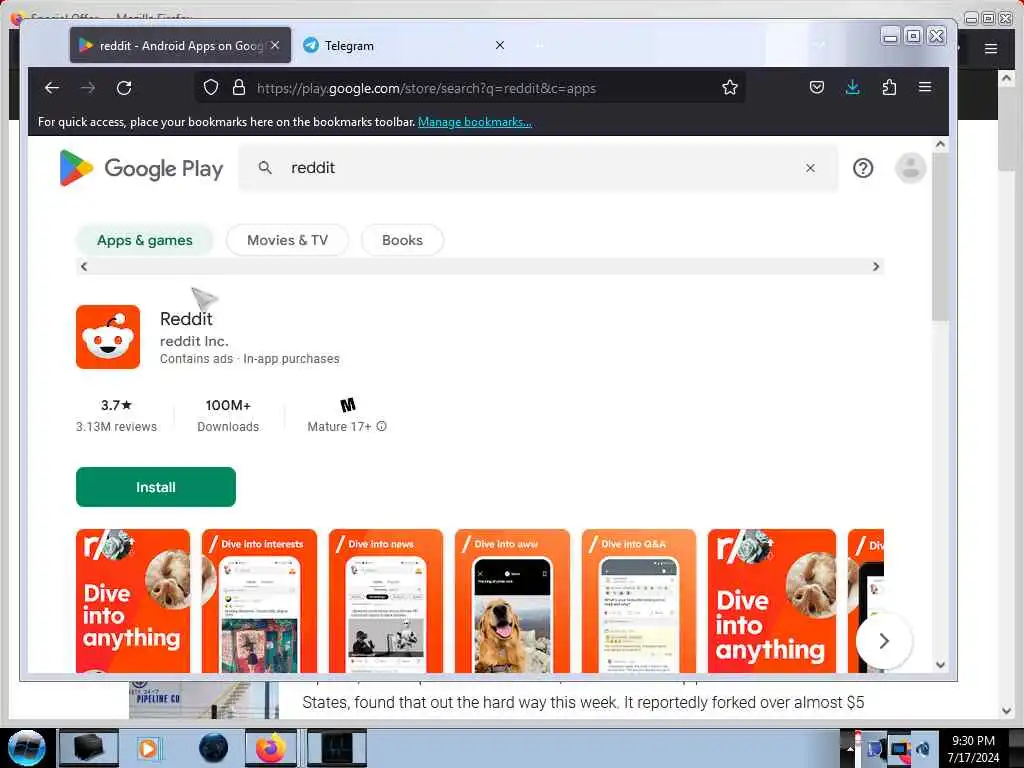Open the Dive into Q&A screenshot
This screenshot has width=1024, height=768.
(x=638, y=601)
